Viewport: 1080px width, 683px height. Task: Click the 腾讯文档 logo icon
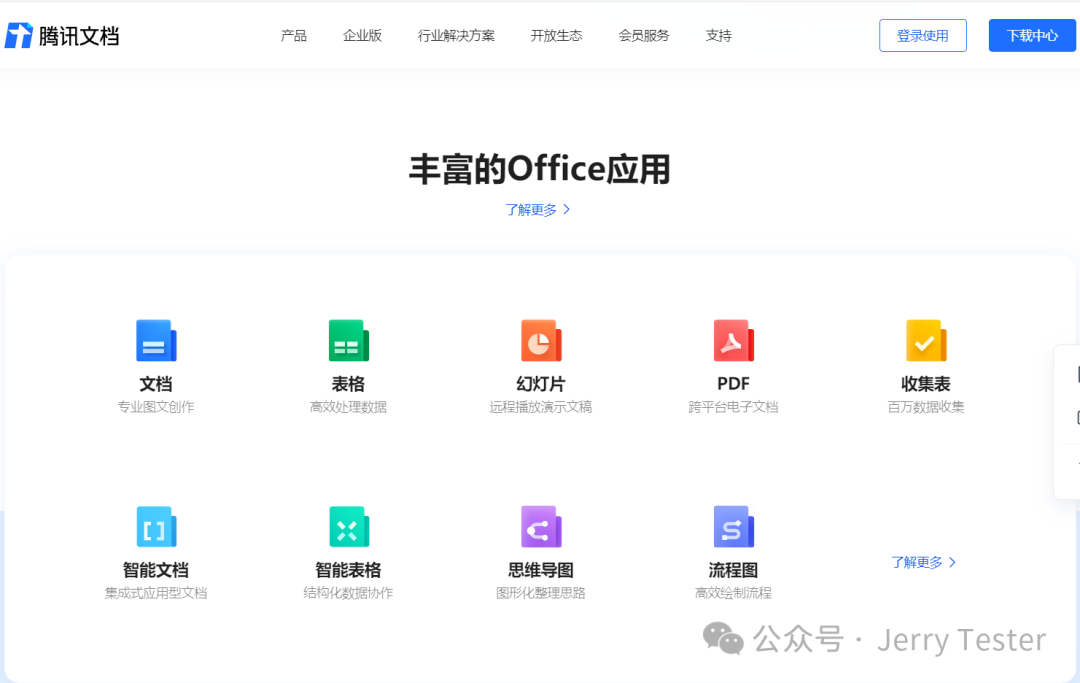click(x=19, y=35)
